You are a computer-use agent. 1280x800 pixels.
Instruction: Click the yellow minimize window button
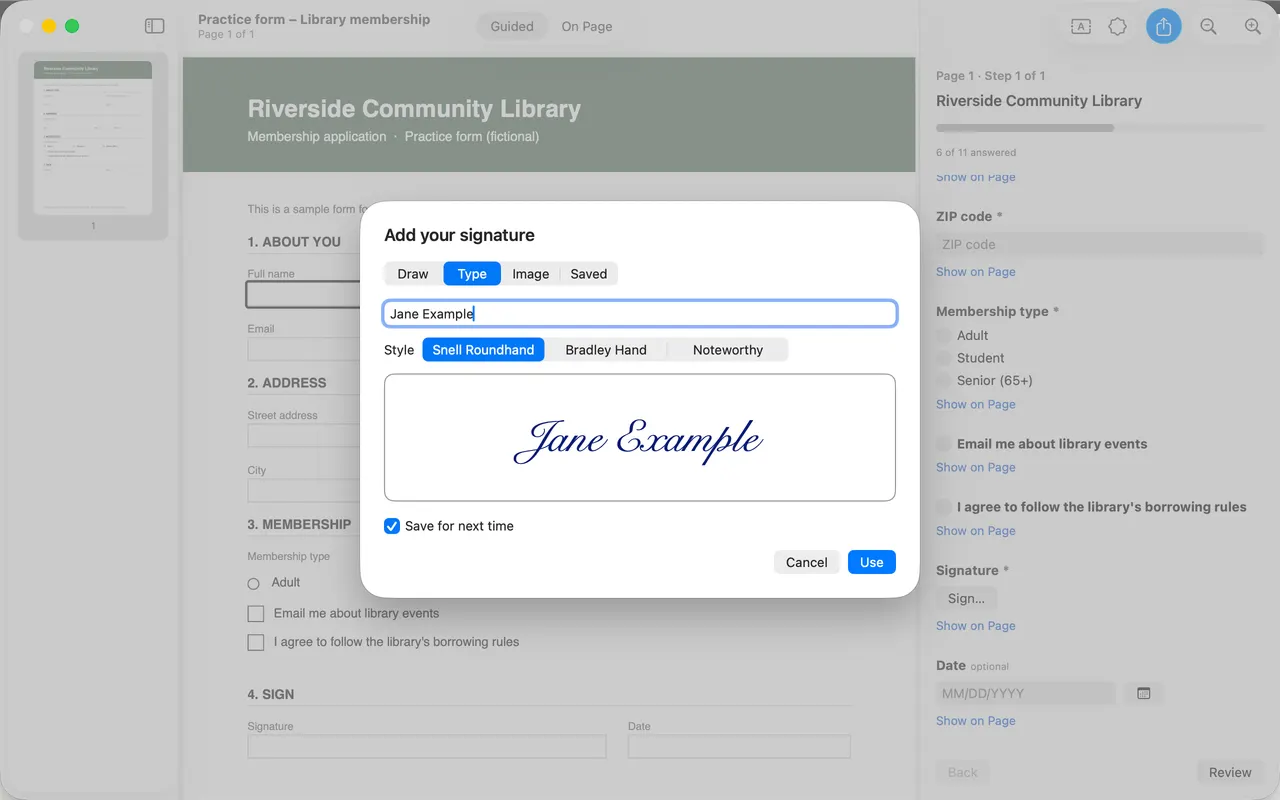tap(49, 26)
